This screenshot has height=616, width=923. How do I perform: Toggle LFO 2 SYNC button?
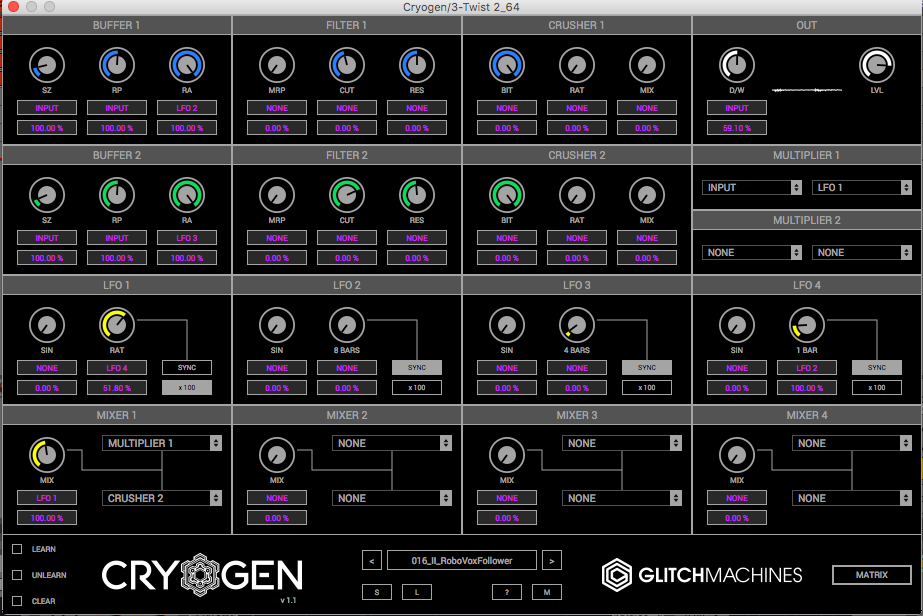pyautogui.click(x=417, y=367)
